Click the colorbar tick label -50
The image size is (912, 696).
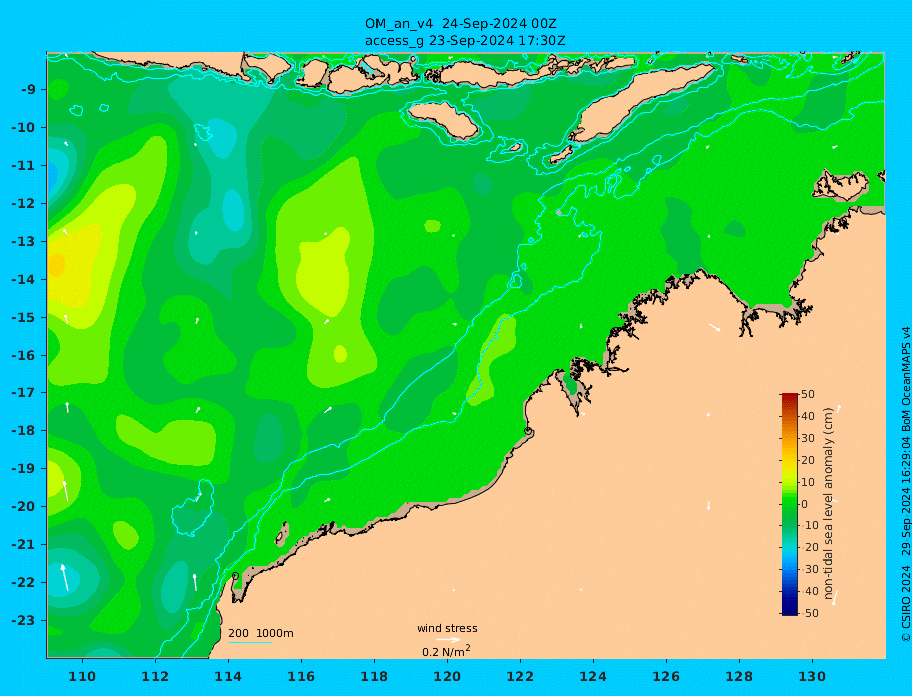click(810, 613)
